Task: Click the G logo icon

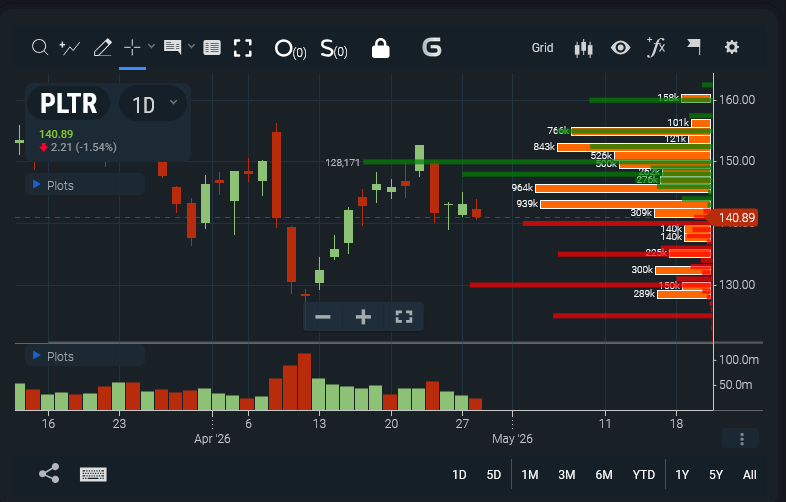Action: tap(432, 48)
